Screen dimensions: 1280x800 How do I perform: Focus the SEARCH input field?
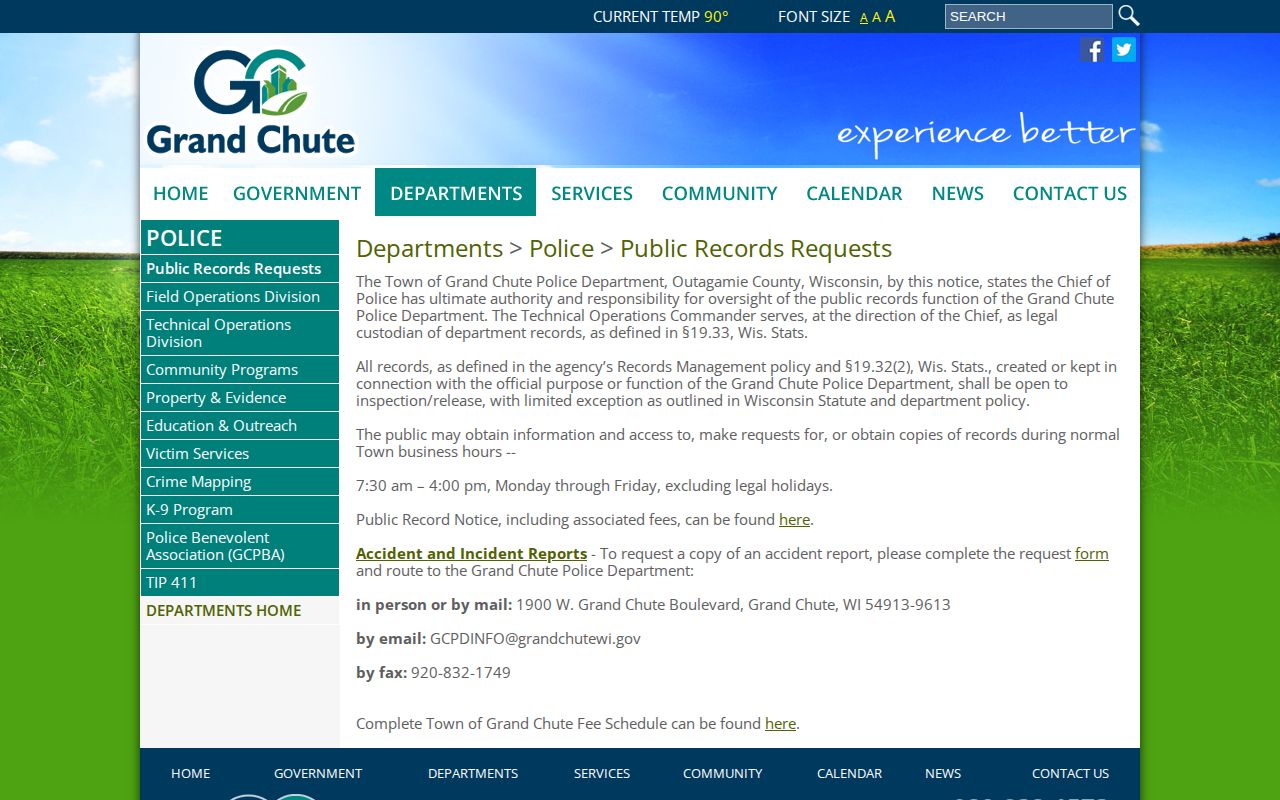point(1028,16)
